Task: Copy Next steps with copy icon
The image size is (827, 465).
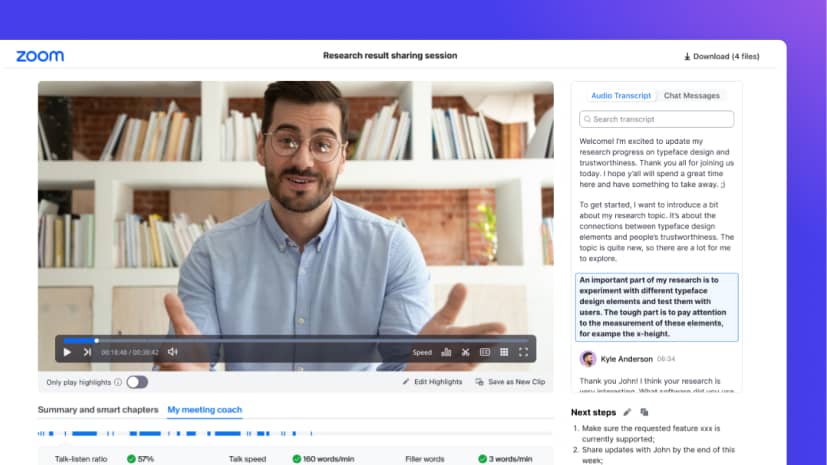Action: (644, 412)
